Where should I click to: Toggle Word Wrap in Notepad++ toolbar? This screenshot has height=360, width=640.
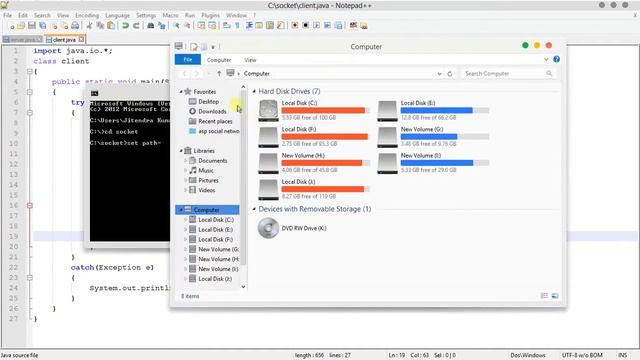click(x=227, y=26)
